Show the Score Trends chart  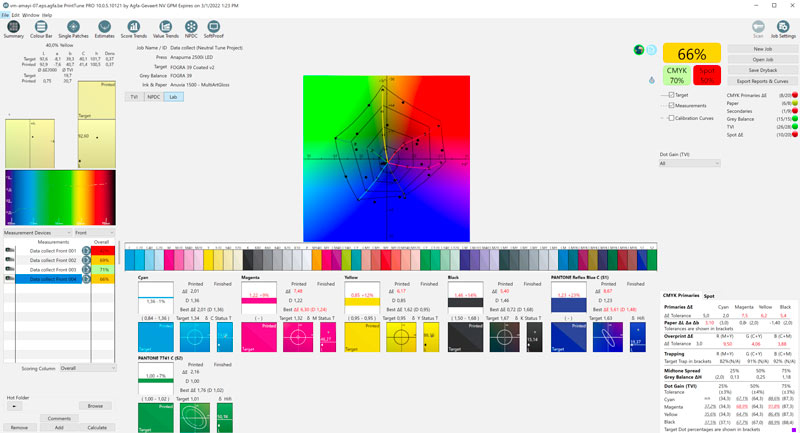(x=134, y=27)
